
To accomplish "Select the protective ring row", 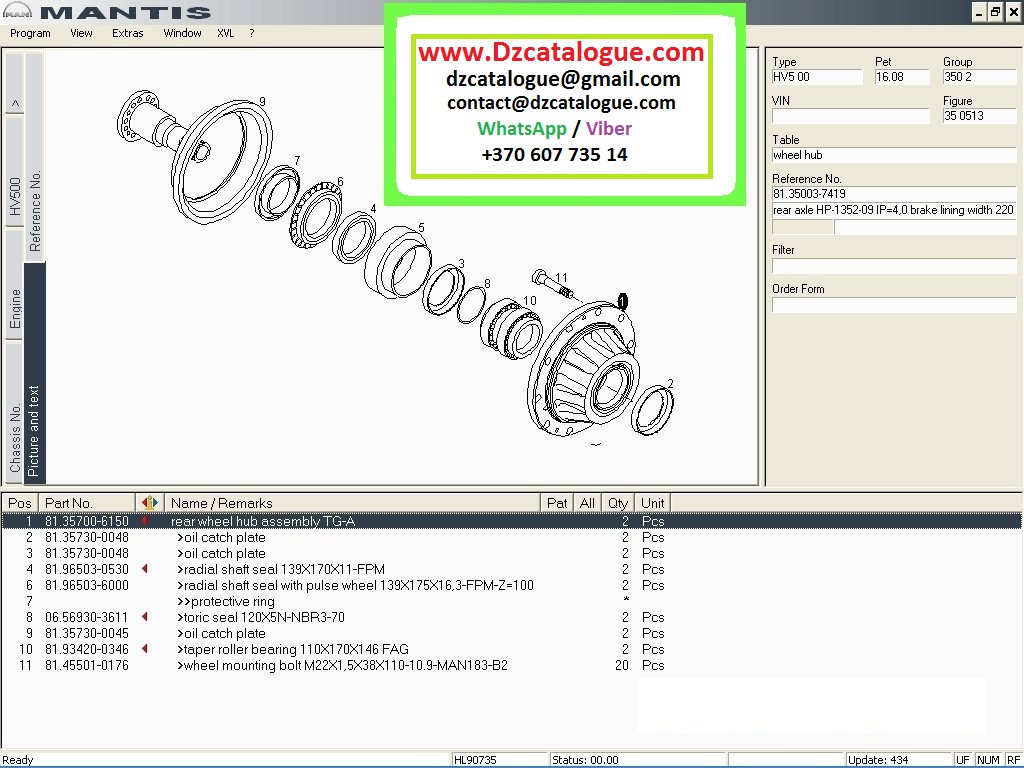I will click(x=511, y=601).
